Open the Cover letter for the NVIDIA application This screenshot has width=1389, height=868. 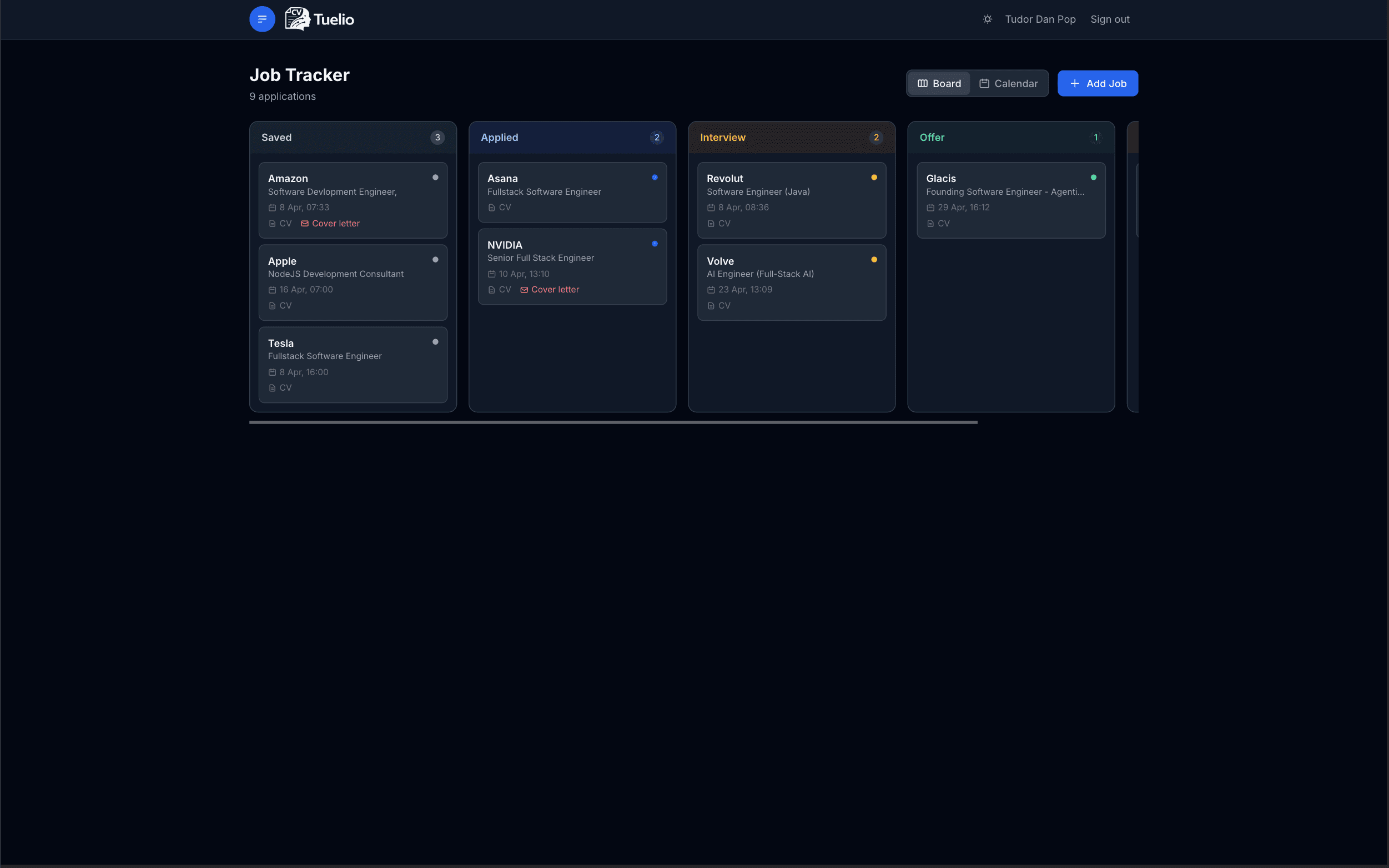550,289
